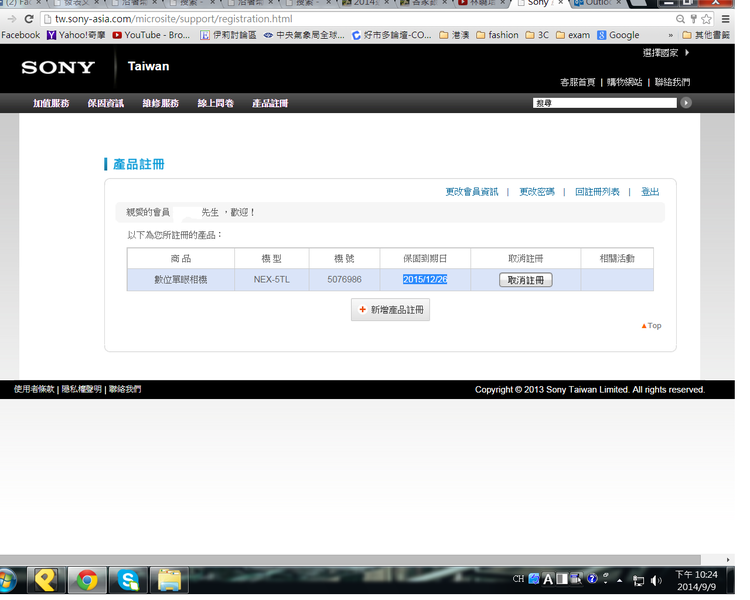Click the NEX-5TL model cell
This screenshot has width=750, height=600.
pyautogui.click(x=272, y=279)
